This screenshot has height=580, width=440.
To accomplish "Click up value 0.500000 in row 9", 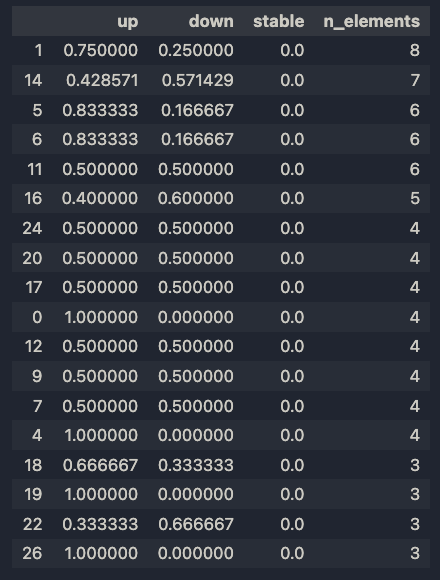I will [x=100, y=376].
